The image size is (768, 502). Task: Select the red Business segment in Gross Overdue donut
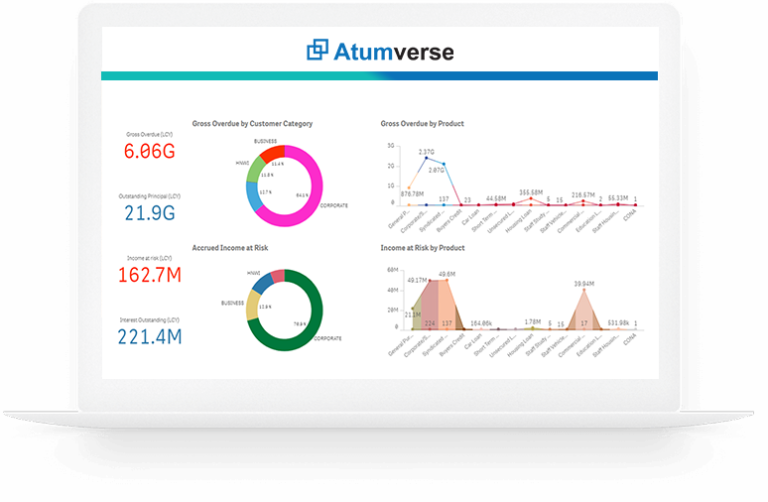272,152
